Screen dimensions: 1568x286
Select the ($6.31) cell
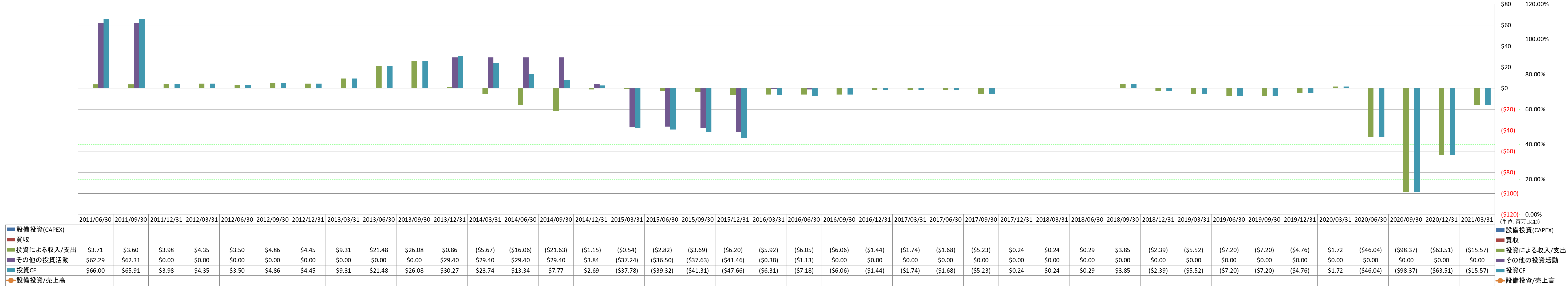(769, 270)
